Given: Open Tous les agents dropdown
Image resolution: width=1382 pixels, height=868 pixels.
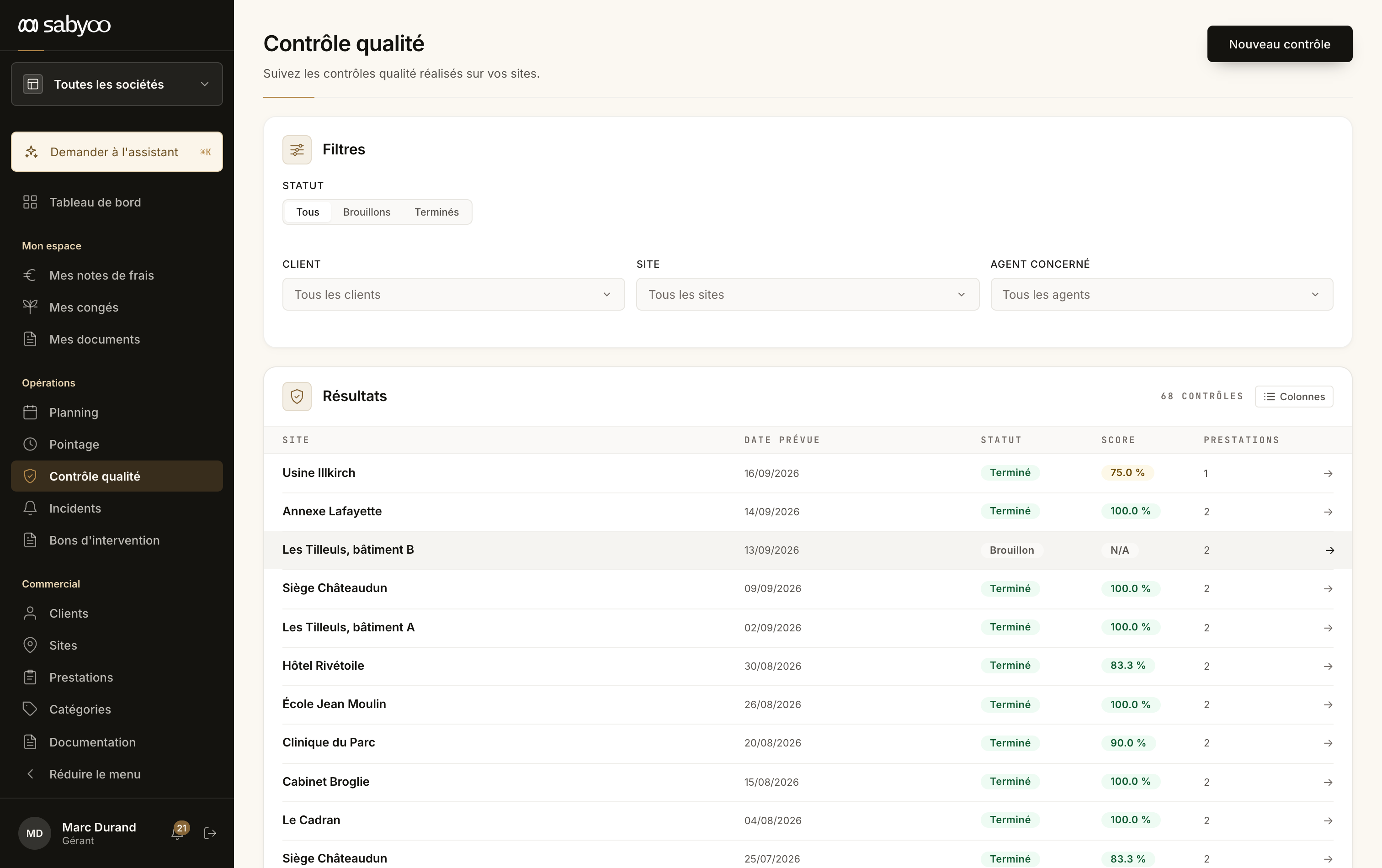Looking at the screenshot, I should pyautogui.click(x=1162, y=294).
